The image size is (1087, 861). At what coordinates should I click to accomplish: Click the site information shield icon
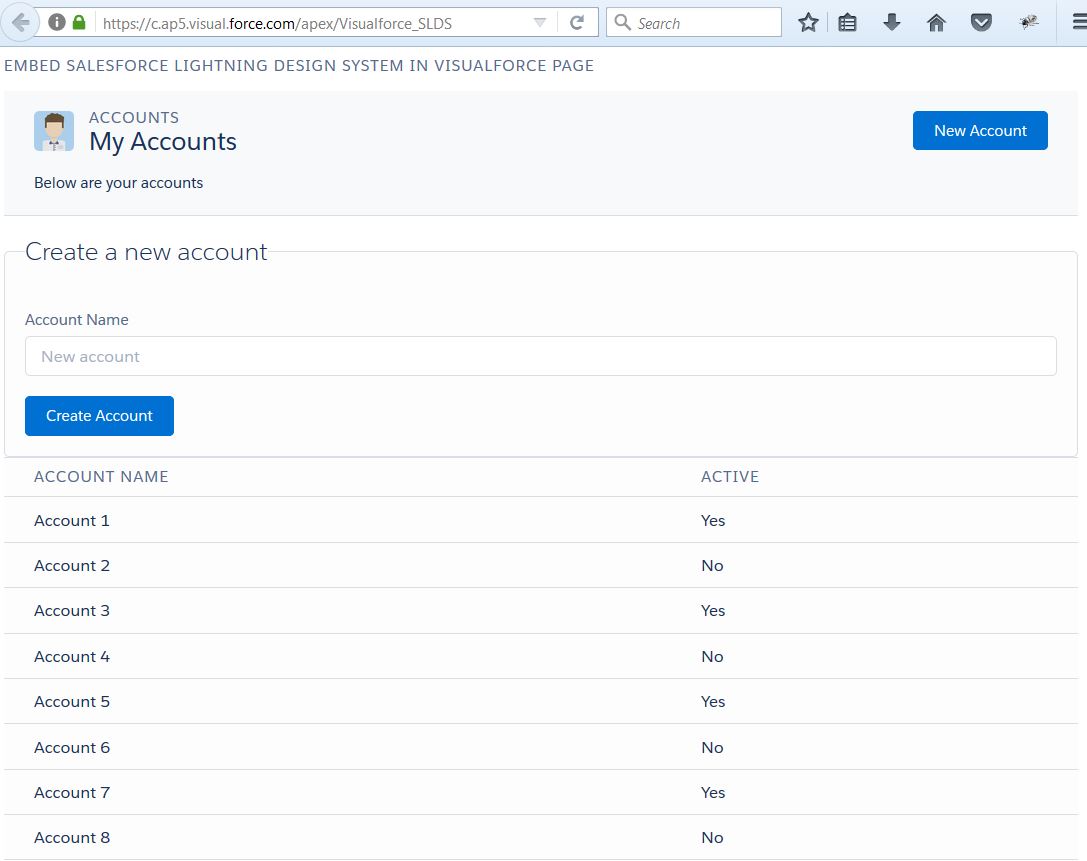click(x=56, y=22)
